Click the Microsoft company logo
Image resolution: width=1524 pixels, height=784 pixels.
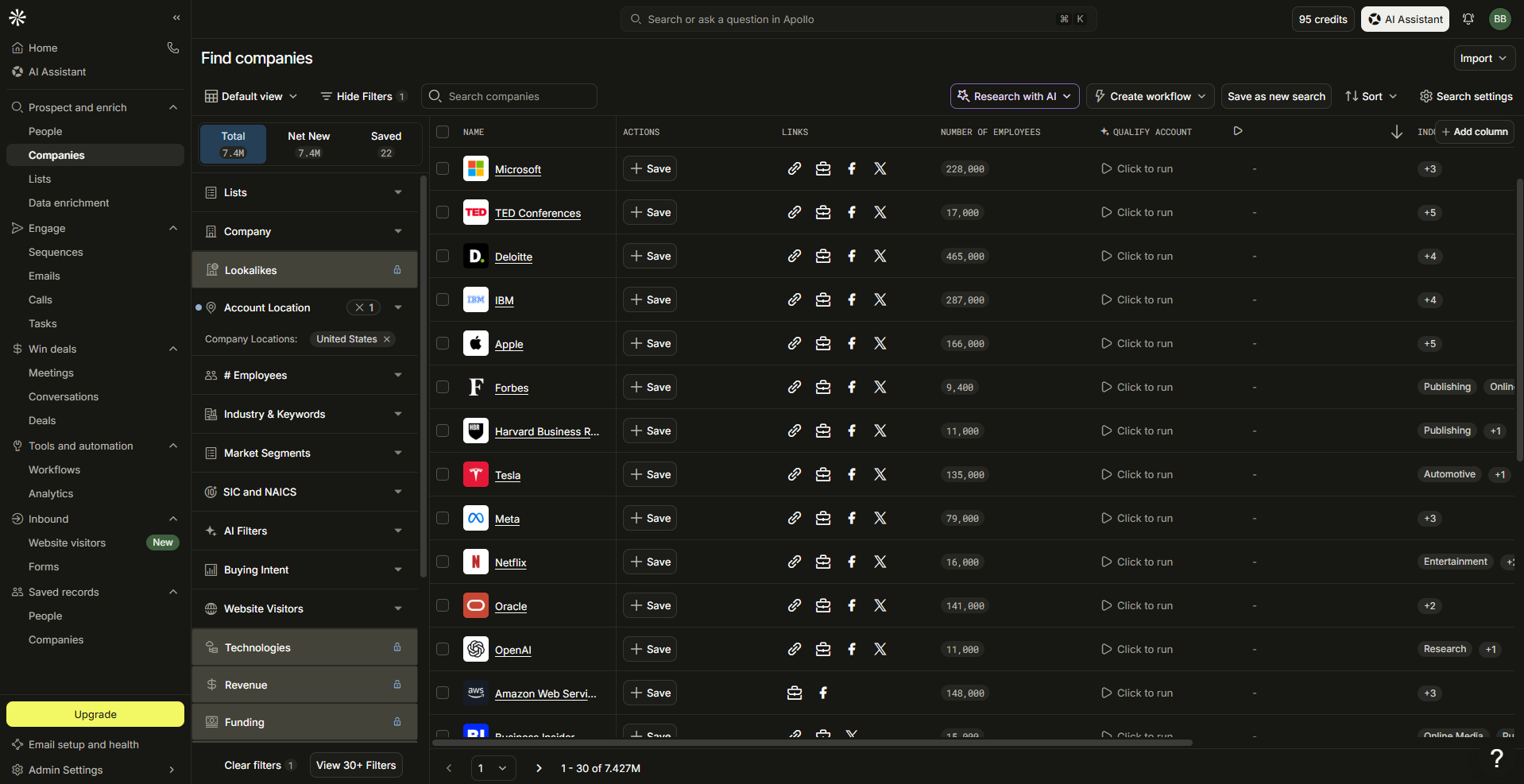pyautogui.click(x=476, y=168)
